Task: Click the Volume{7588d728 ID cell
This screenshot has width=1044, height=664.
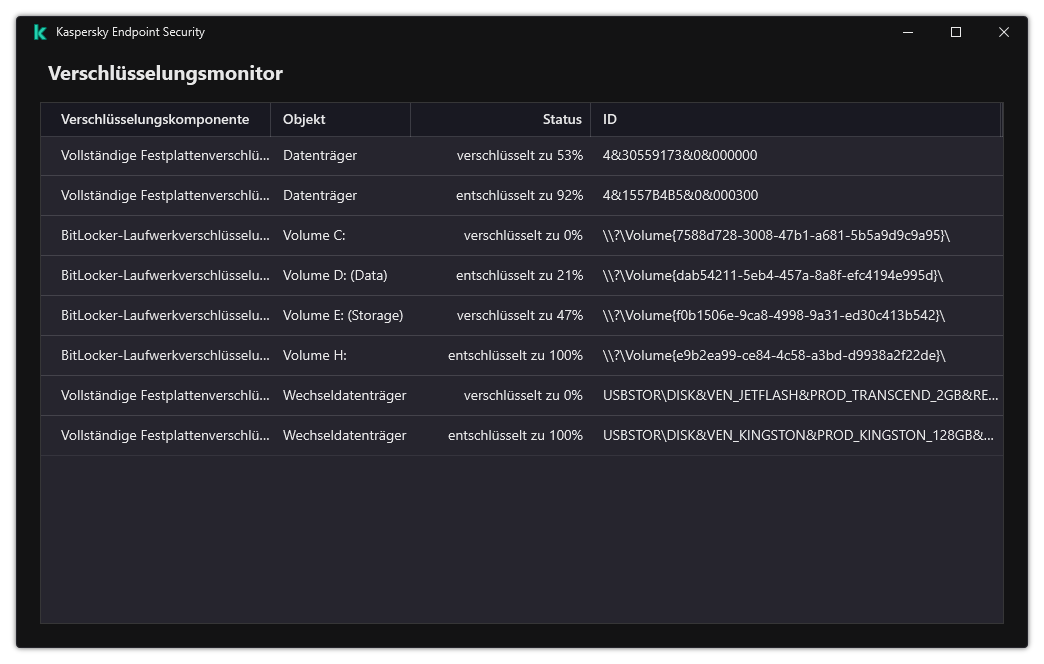Action: [776, 235]
